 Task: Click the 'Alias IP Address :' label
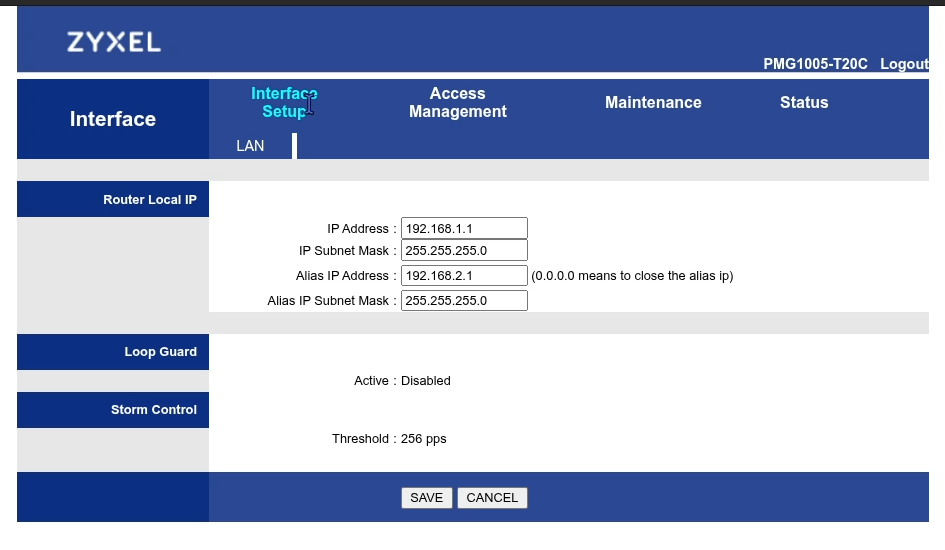click(346, 276)
